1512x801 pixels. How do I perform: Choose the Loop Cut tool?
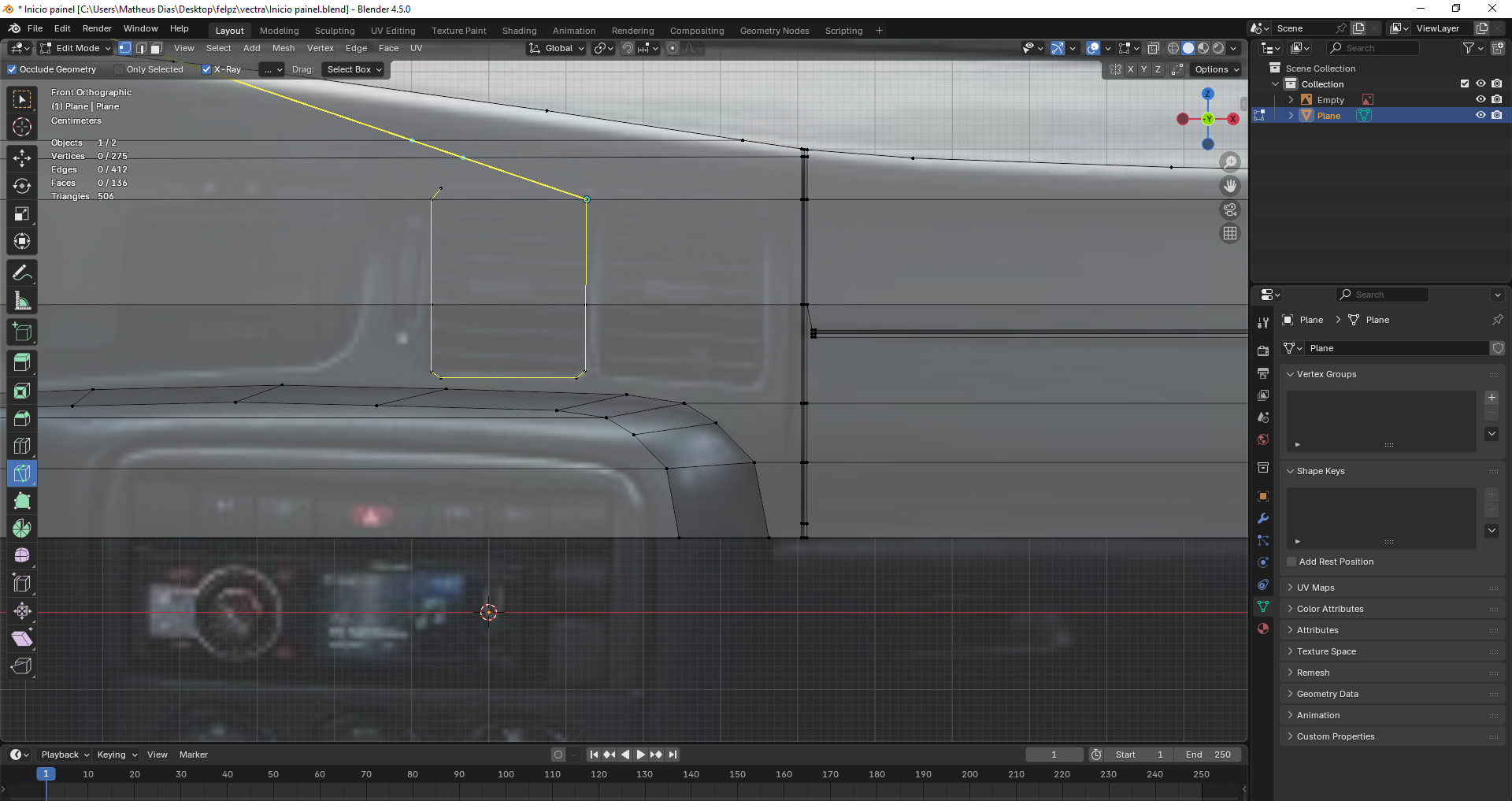[22, 446]
